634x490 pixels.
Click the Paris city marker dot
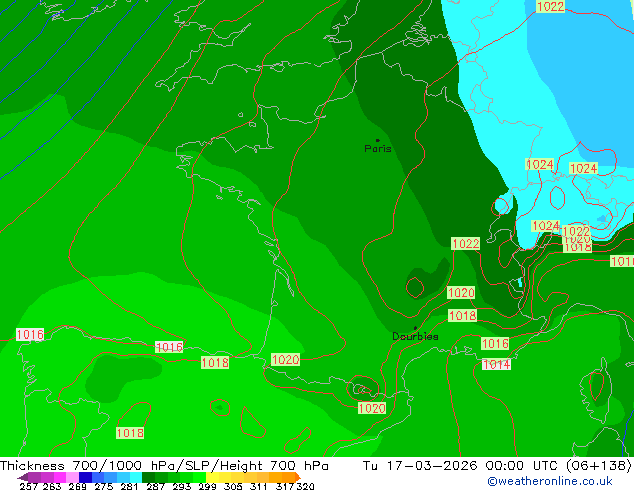(378, 140)
